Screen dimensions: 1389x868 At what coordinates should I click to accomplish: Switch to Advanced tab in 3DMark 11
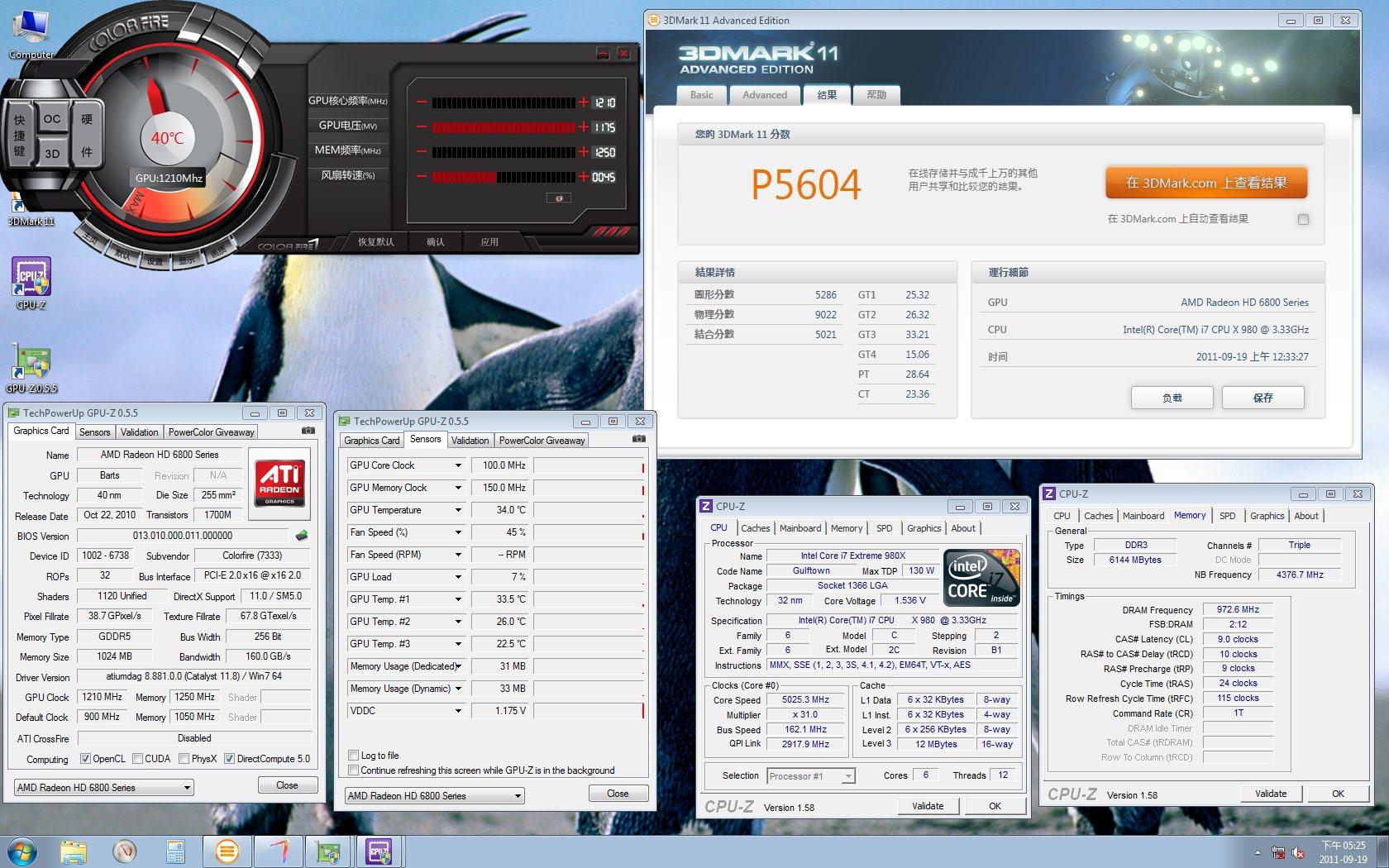[765, 95]
